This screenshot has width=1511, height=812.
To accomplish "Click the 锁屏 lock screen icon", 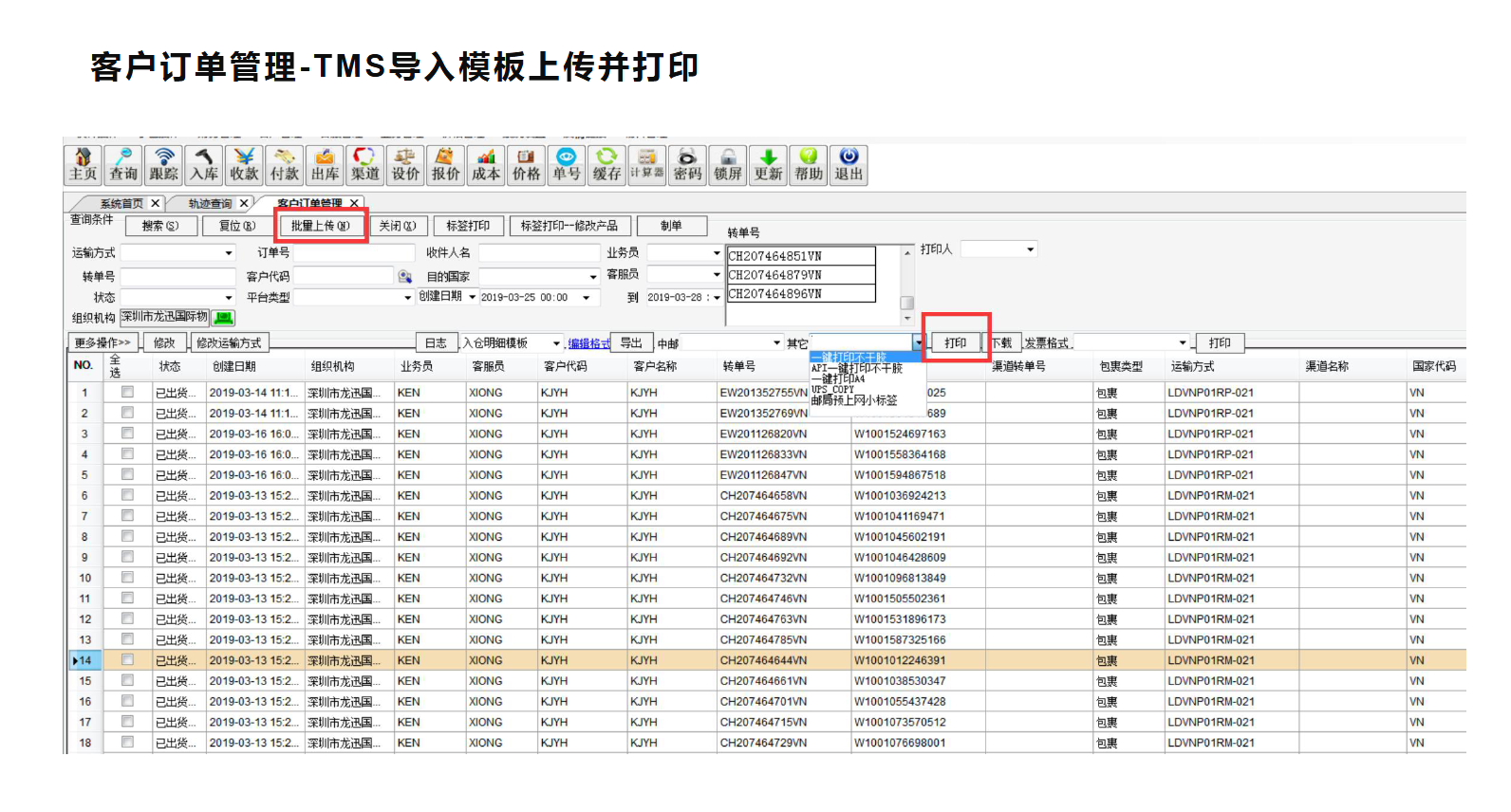I will 728,165.
